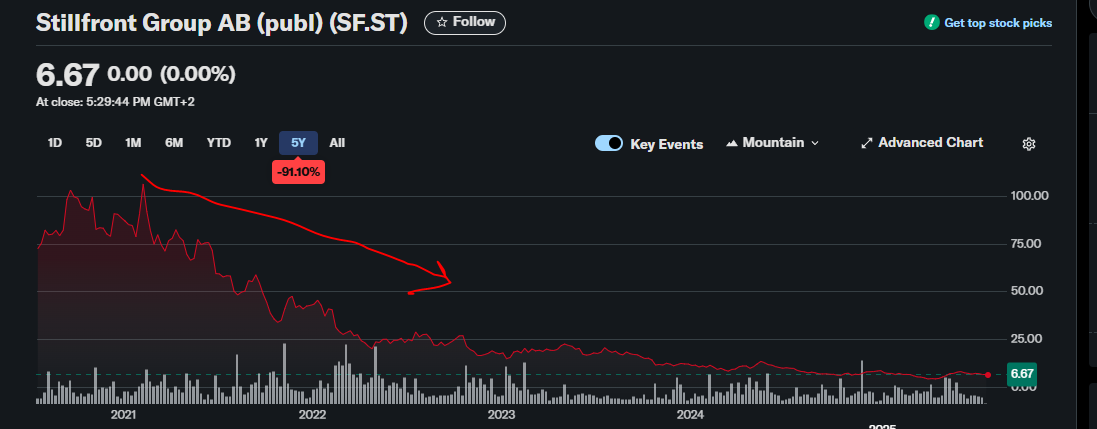Click the Stillfront Group AB (publ) title
Image resolution: width=1097 pixels, height=429 pixels.
pyautogui.click(x=221, y=22)
